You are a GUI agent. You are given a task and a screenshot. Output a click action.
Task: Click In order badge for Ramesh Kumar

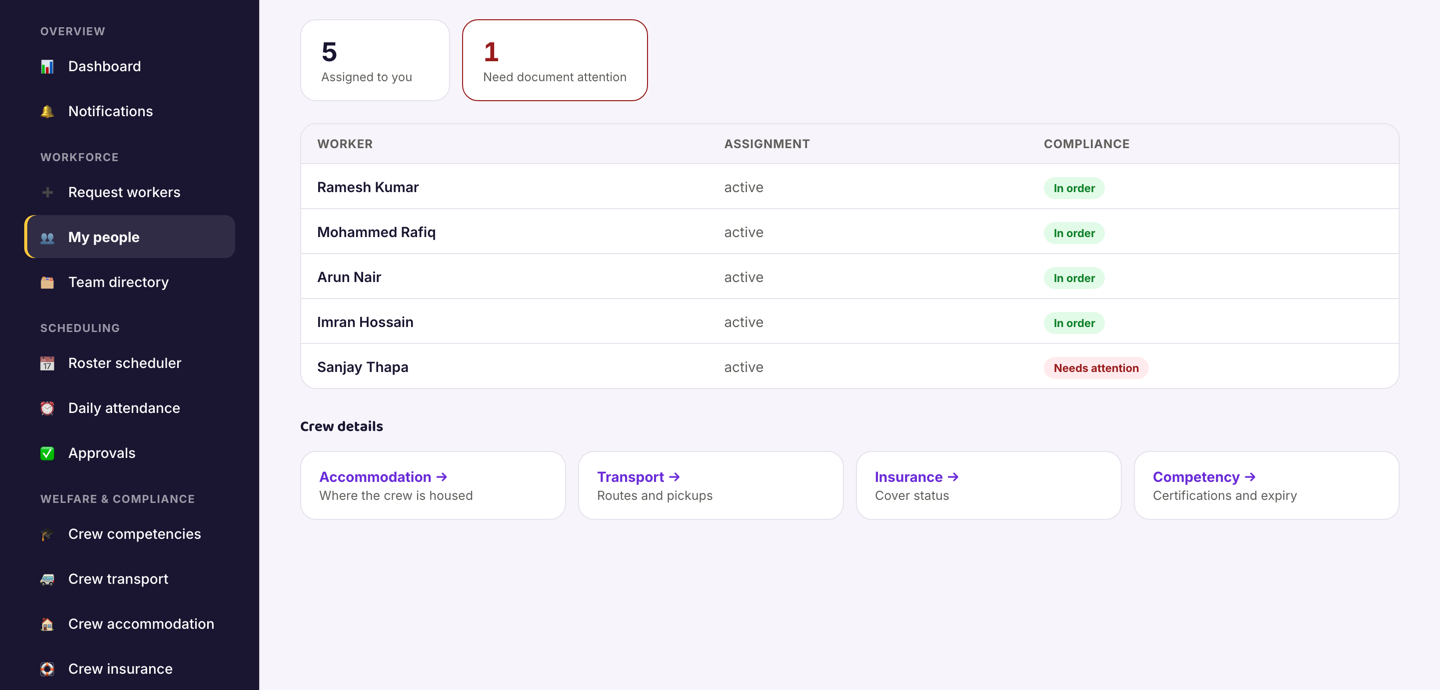click(1074, 188)
